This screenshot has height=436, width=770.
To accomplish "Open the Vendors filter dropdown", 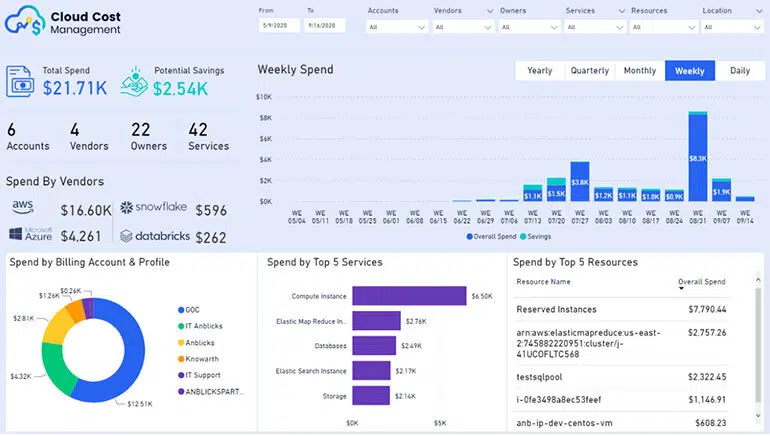I will (x=463, y=27).
